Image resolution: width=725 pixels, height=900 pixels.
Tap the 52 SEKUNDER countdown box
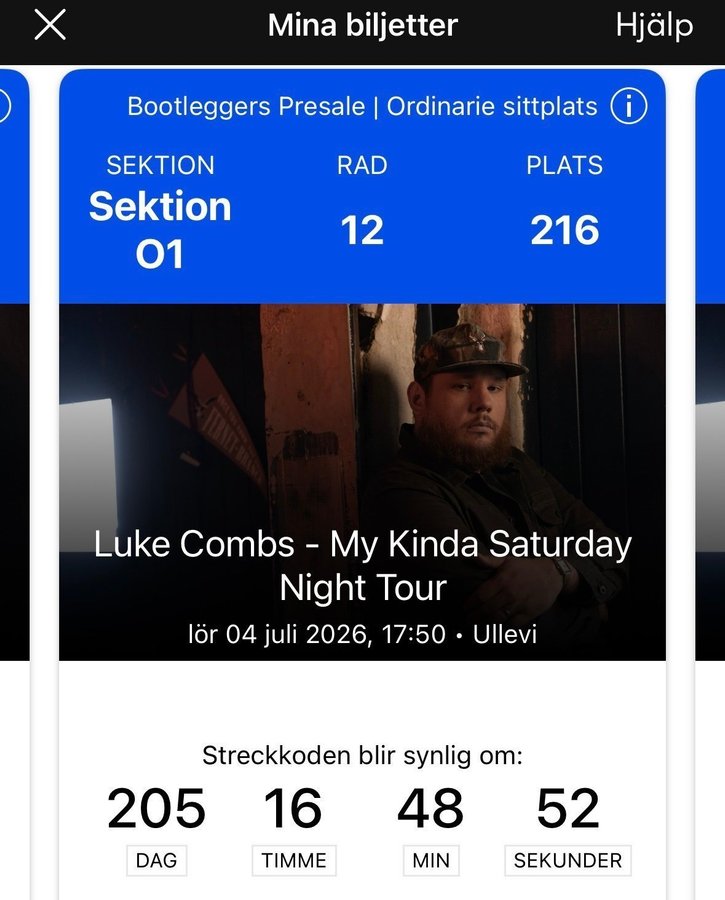(x=568, y=825)
